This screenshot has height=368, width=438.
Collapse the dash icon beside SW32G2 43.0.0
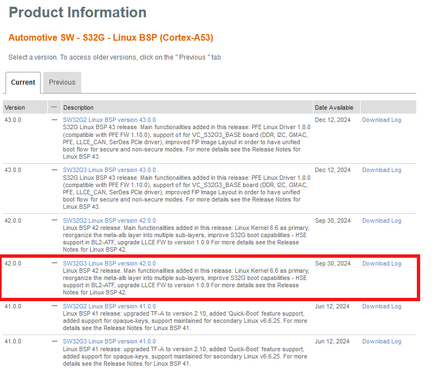tap(54, 120)
